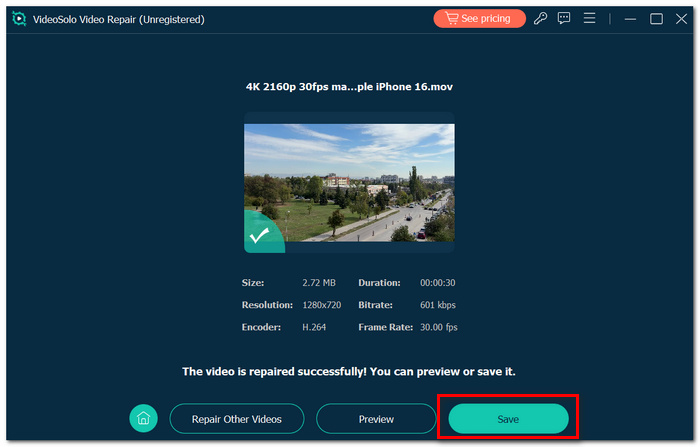Preview the repaired video
Screen dimensions: 700x447
[x=376, y=419]
